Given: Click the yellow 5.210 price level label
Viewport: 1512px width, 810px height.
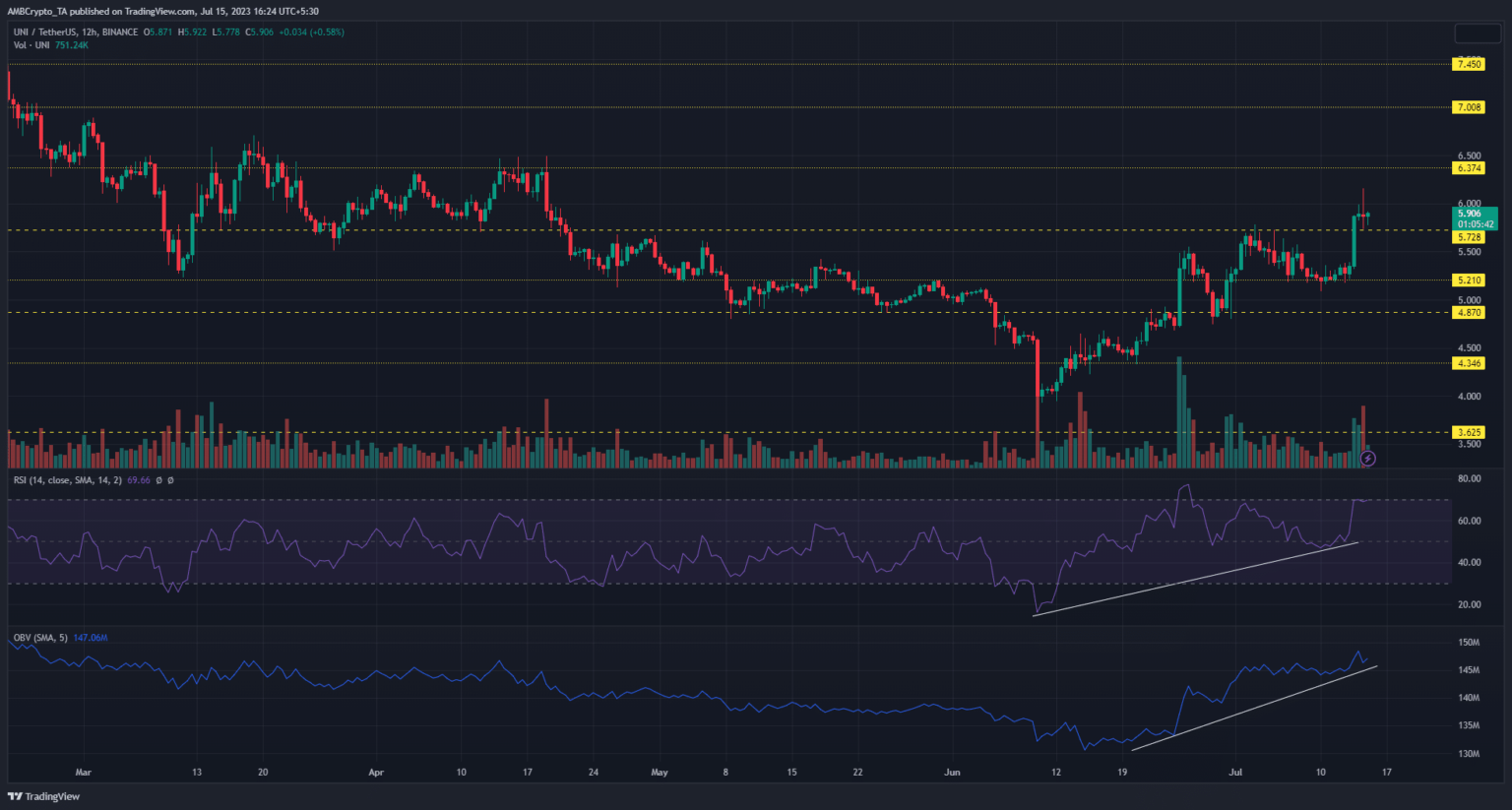Looking at the screenshot, I should point(1469,280).
